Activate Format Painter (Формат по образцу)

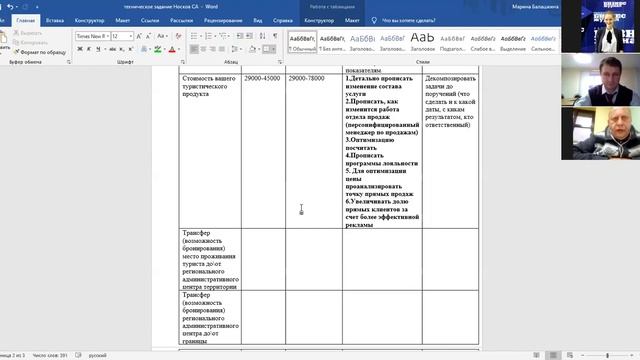[40, 52]
